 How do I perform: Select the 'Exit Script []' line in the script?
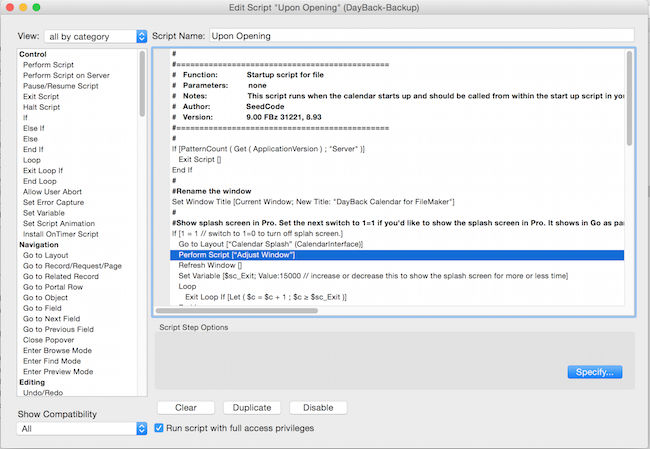[x=200, y=160]
